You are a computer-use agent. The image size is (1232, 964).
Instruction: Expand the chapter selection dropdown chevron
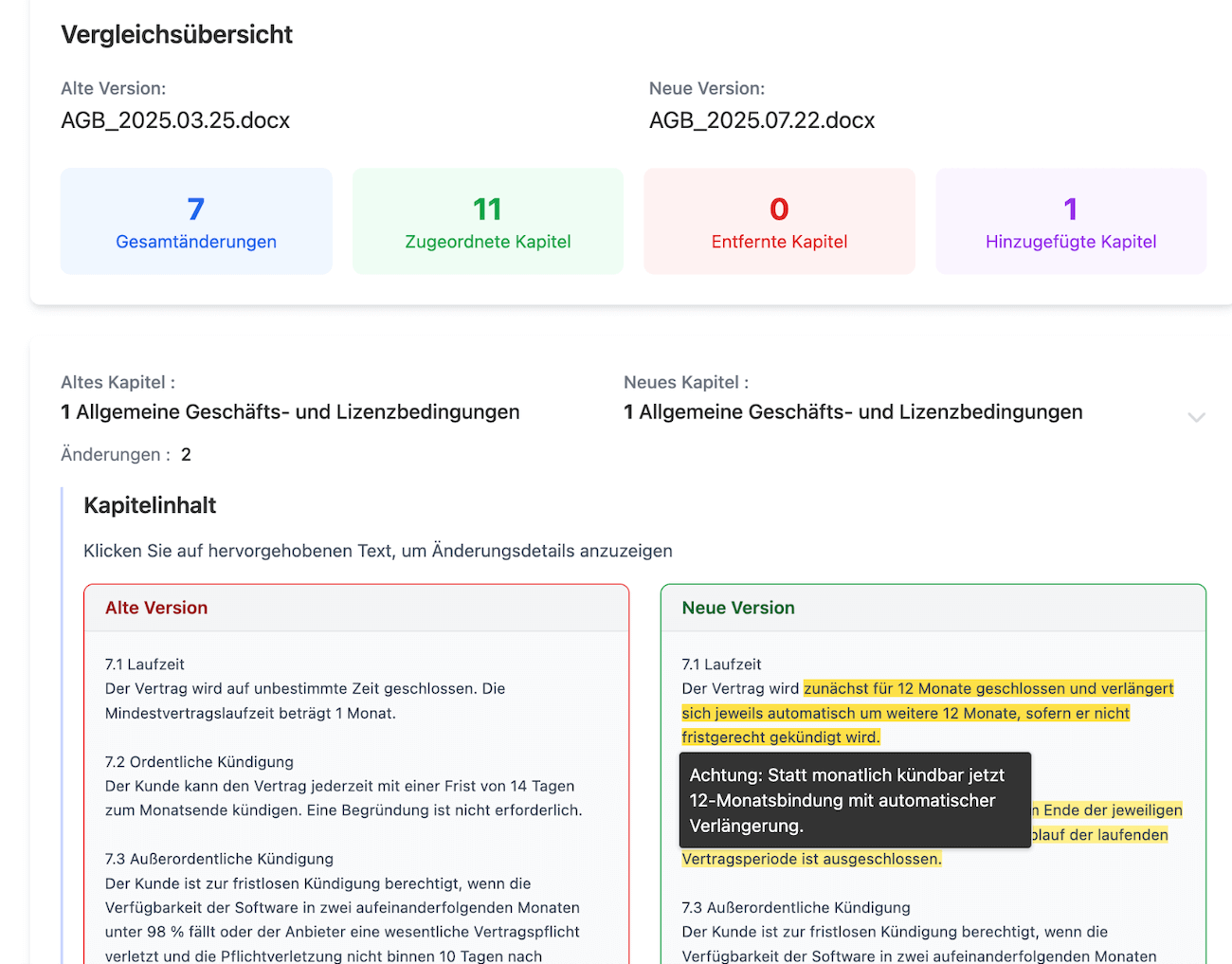1197,417
